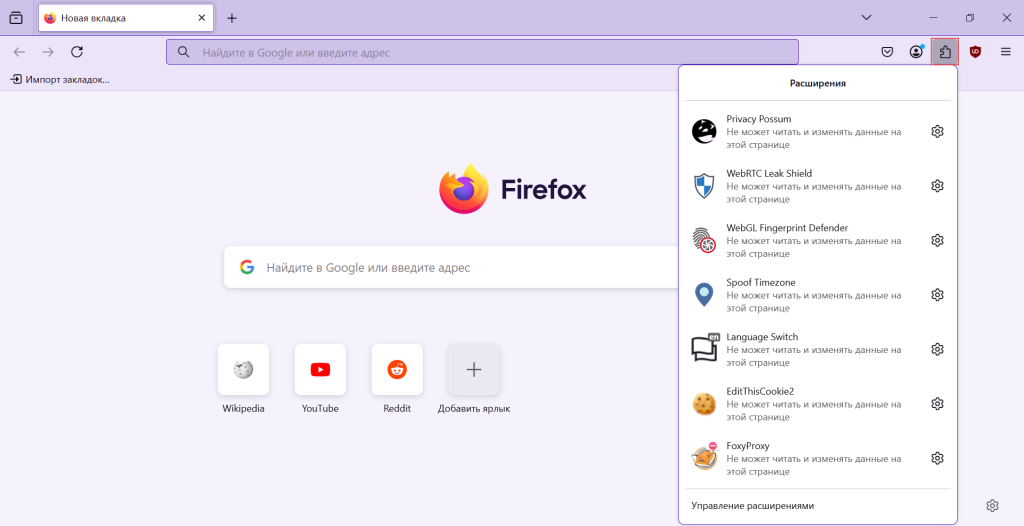Open WebRTC Leak Shield gear settings
This screenshot has width=1024, height=526.
(937, 186)
